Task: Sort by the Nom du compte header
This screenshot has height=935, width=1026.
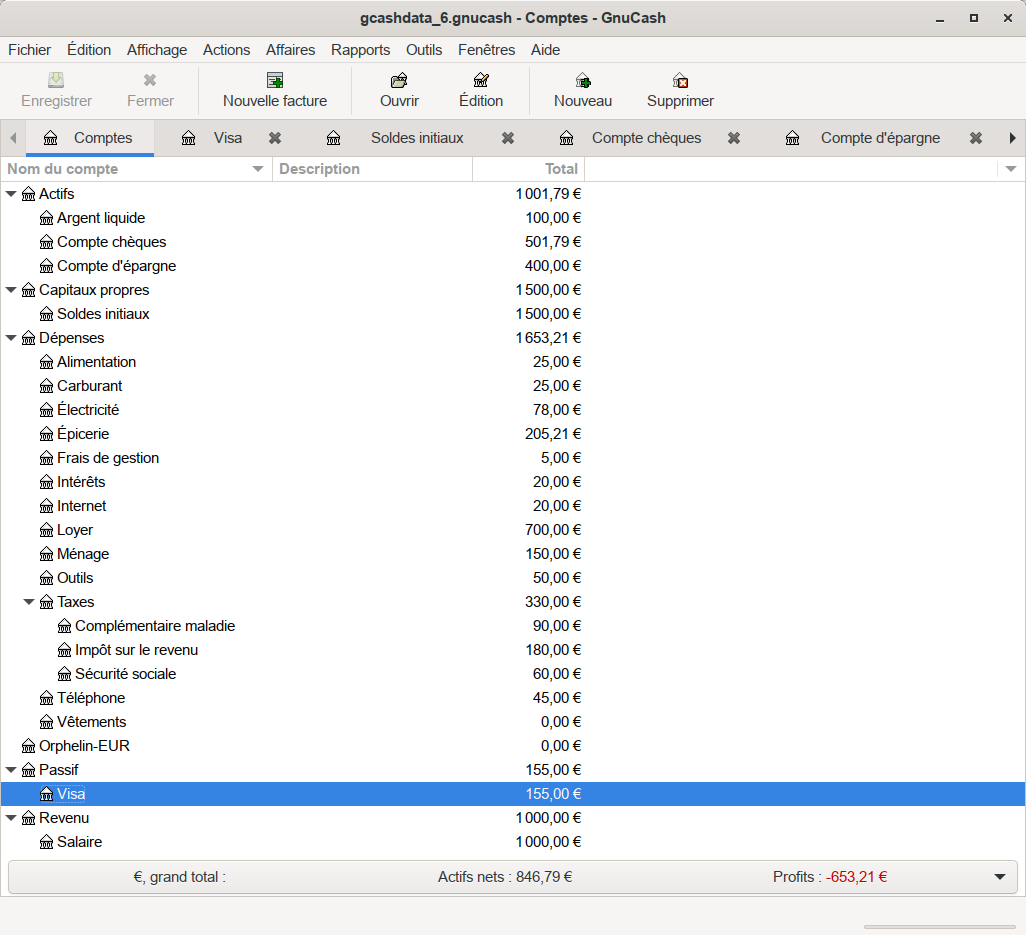Action: pos(130,169)
